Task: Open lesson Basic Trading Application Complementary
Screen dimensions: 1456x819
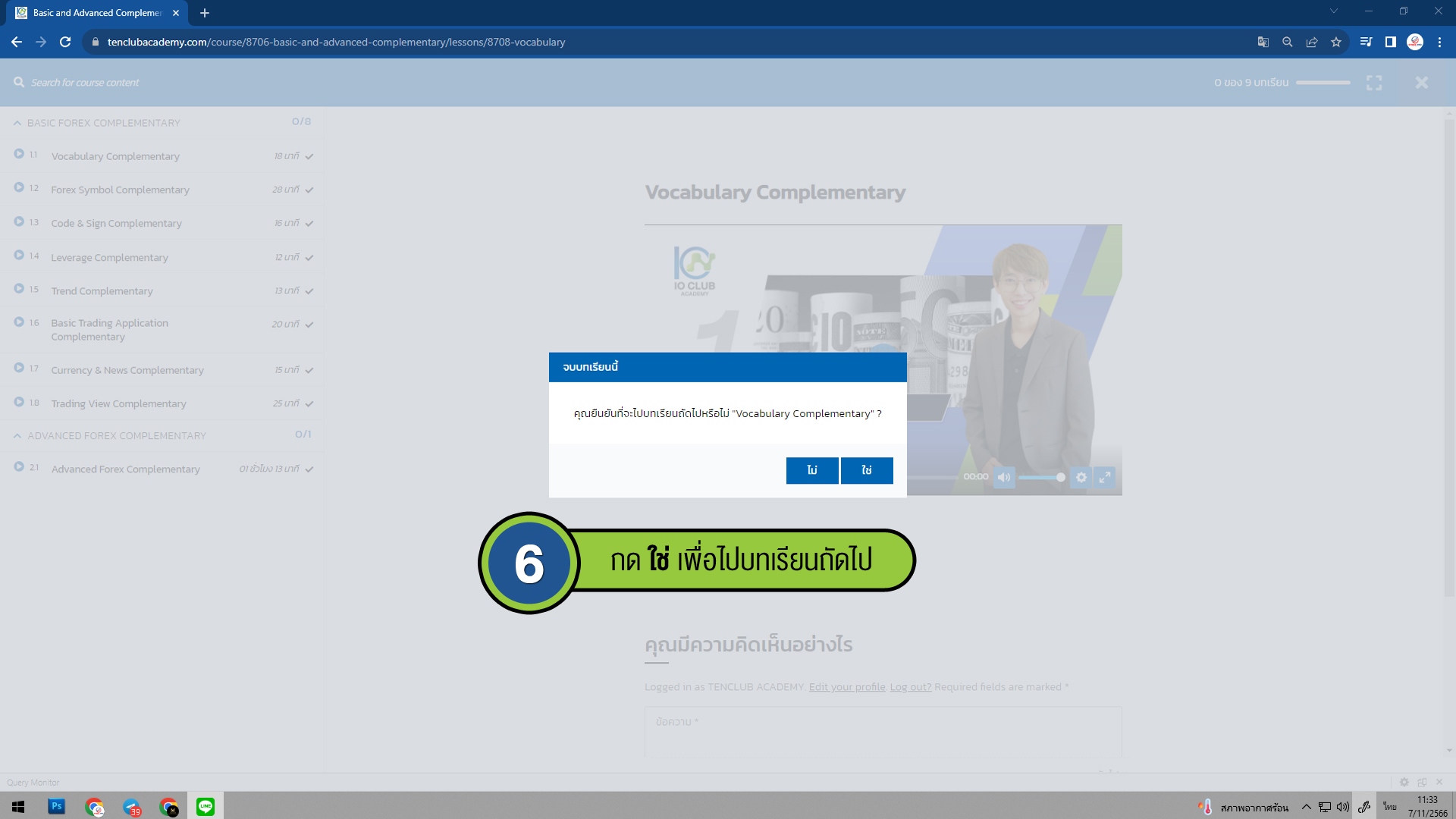Action: click(x=109, y=329)
